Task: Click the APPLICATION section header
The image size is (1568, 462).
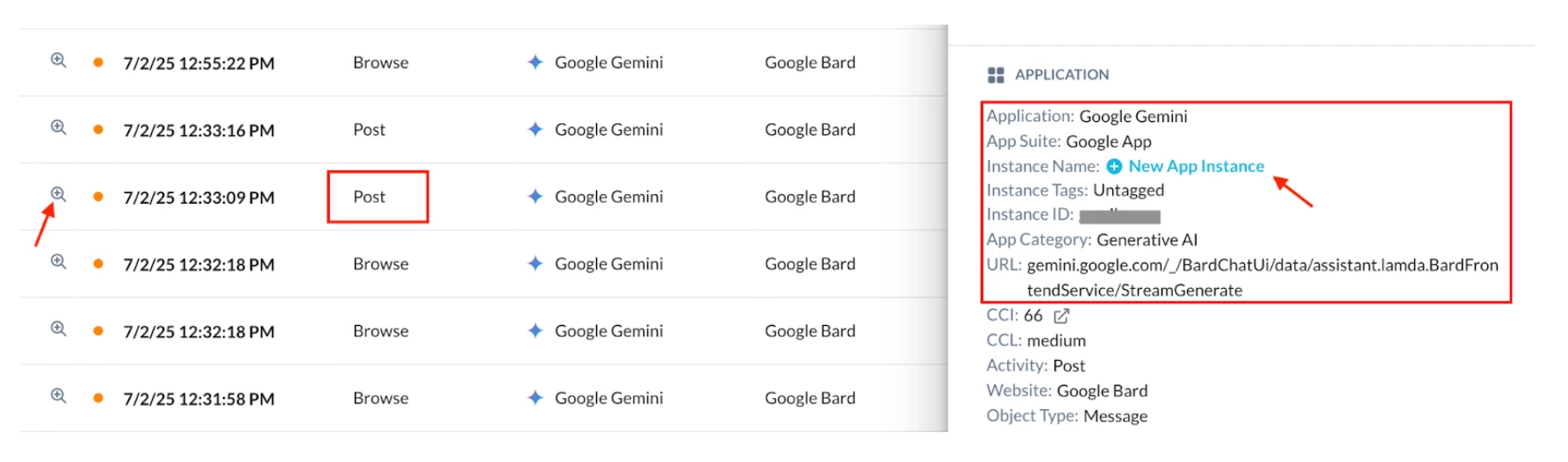Action: 1061,75
